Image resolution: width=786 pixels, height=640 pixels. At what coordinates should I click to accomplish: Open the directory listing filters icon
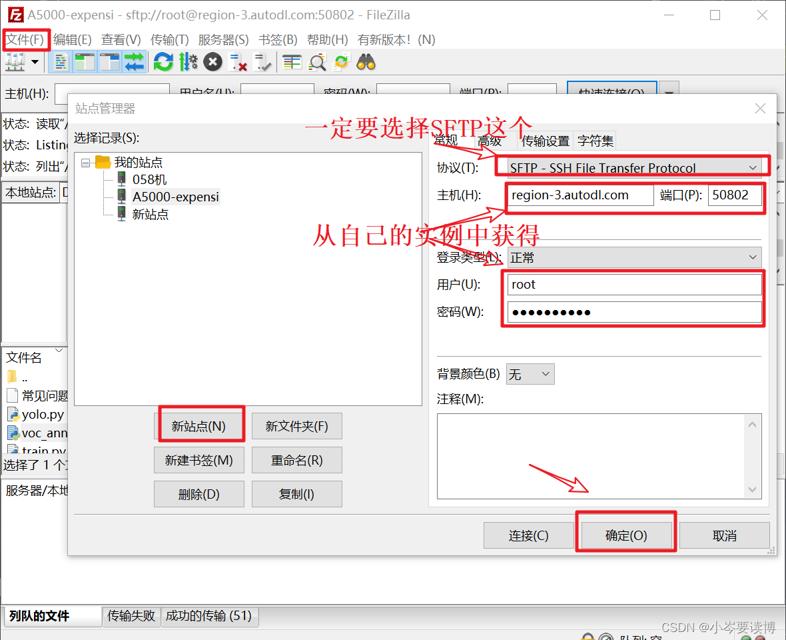292,63
